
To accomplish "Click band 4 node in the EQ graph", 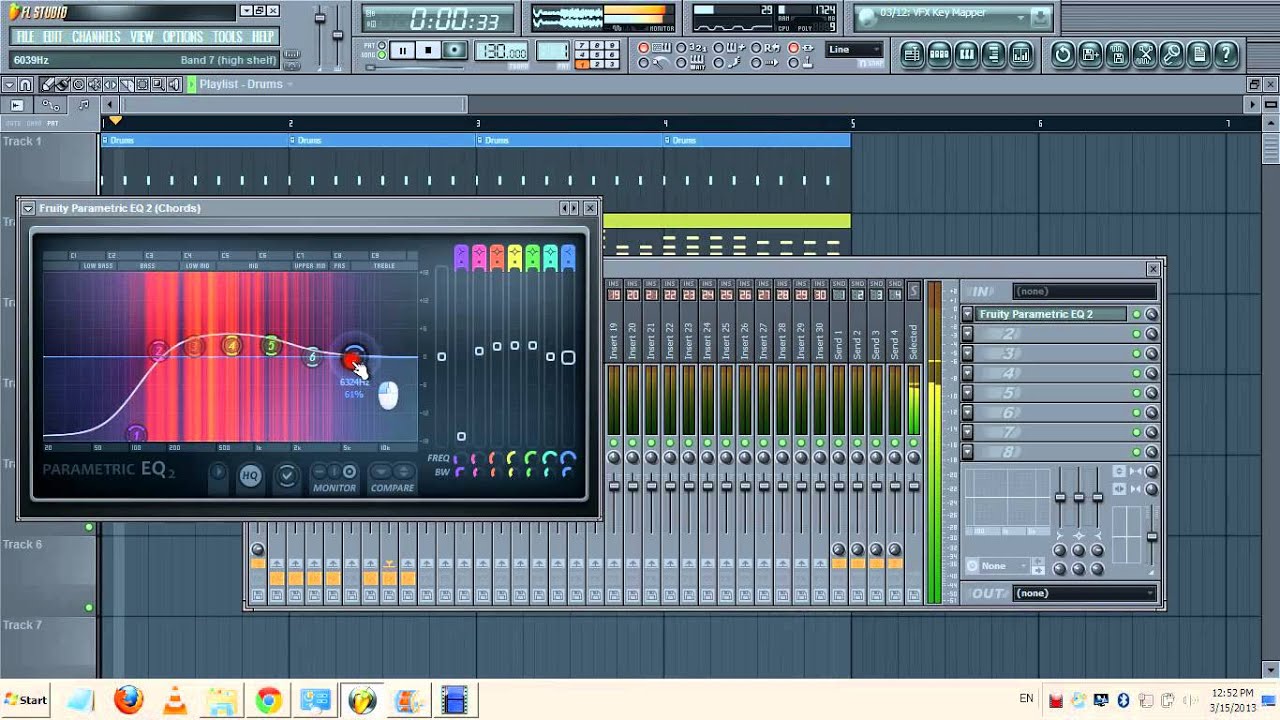I will tap(232, 346).
